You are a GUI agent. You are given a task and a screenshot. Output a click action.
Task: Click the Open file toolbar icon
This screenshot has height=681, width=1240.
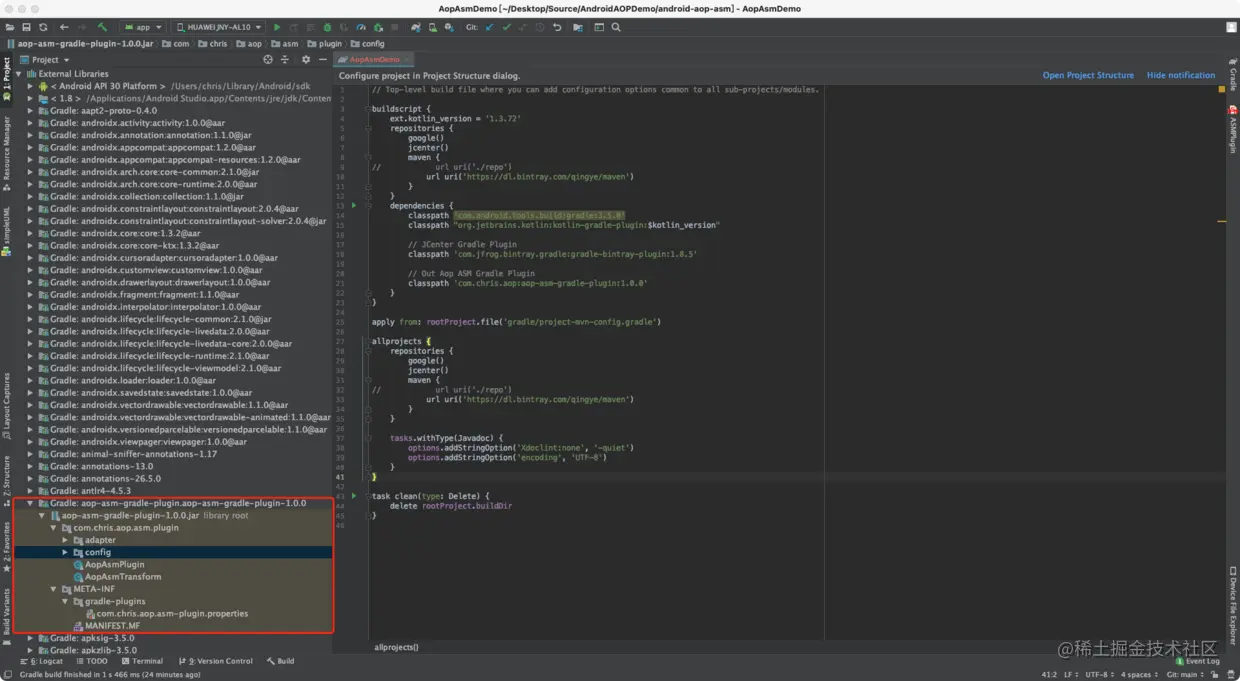pyautogui.click(x=9, y=27)
